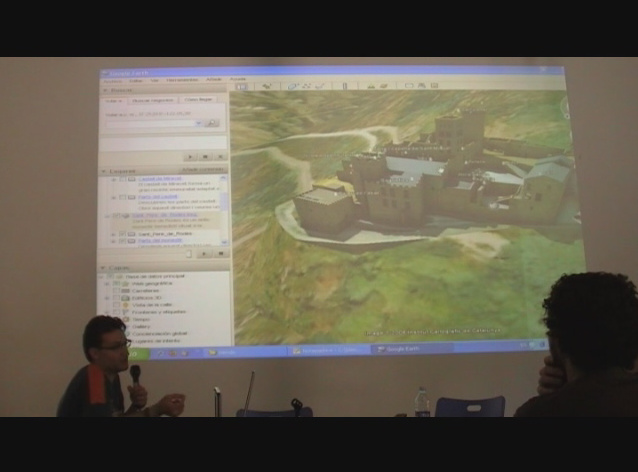Play the Lugares tour button
638x472 pixels.
pos(204,254)
